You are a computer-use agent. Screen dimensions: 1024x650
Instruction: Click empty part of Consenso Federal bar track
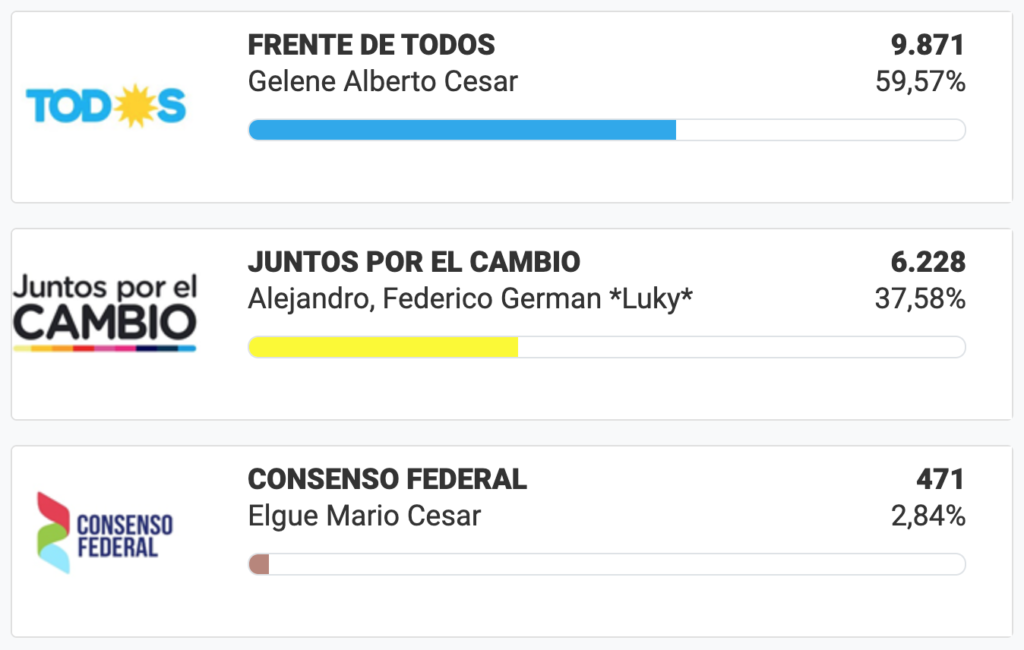point(617,564)
